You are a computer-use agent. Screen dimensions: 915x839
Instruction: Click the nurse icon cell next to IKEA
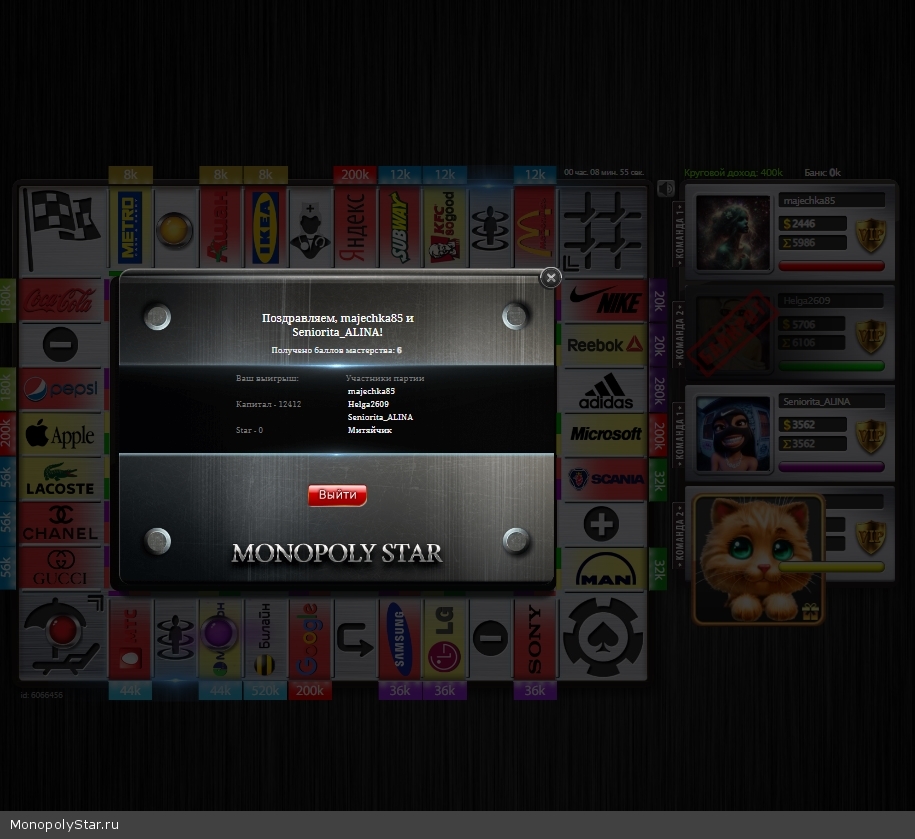[x=310, y=228]
